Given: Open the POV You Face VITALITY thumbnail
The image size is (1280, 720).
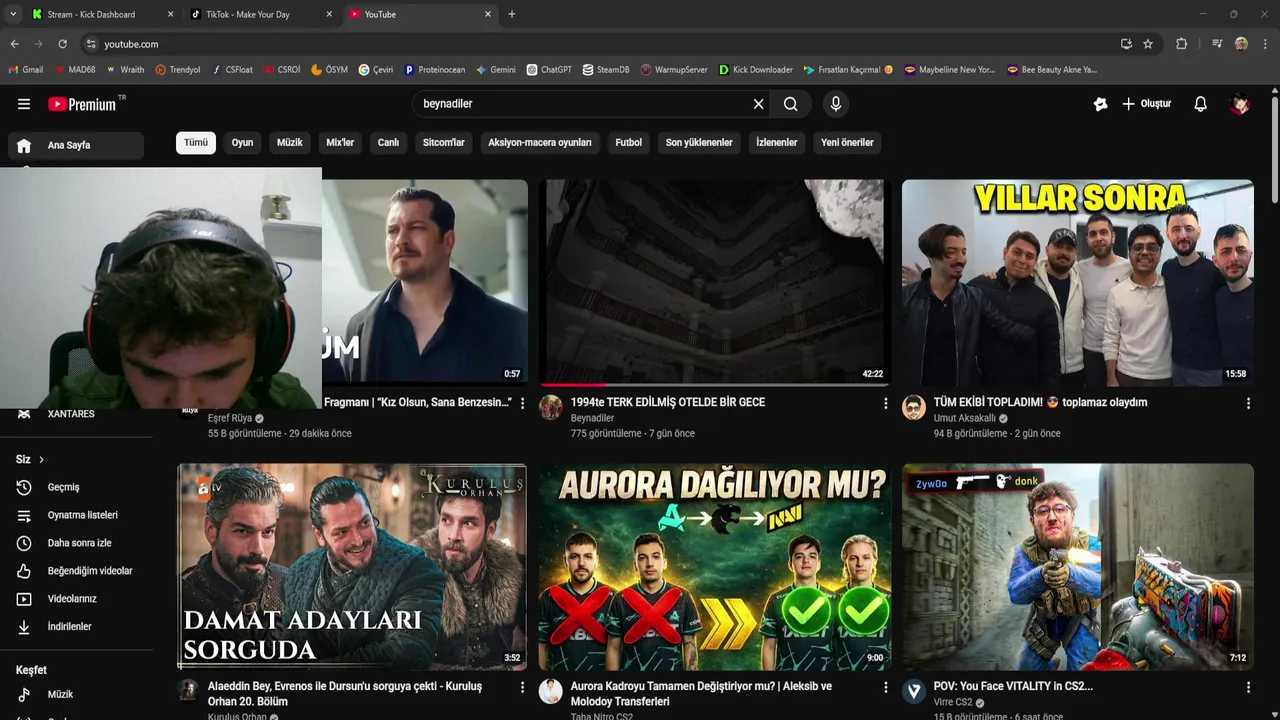Looking at the screenshot, I should (1077, 566).
